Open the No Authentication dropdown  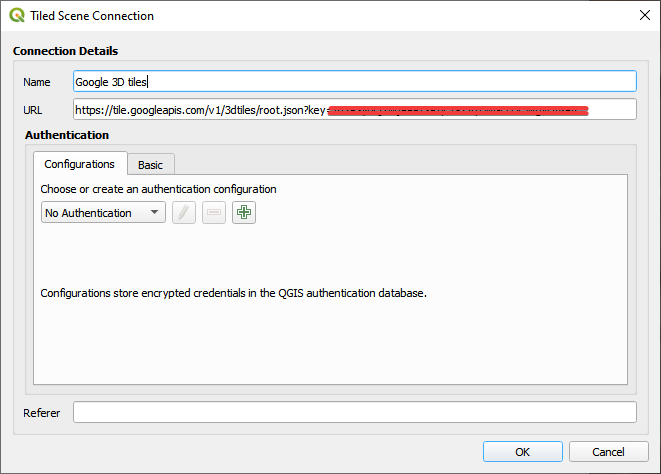(103, 213)
